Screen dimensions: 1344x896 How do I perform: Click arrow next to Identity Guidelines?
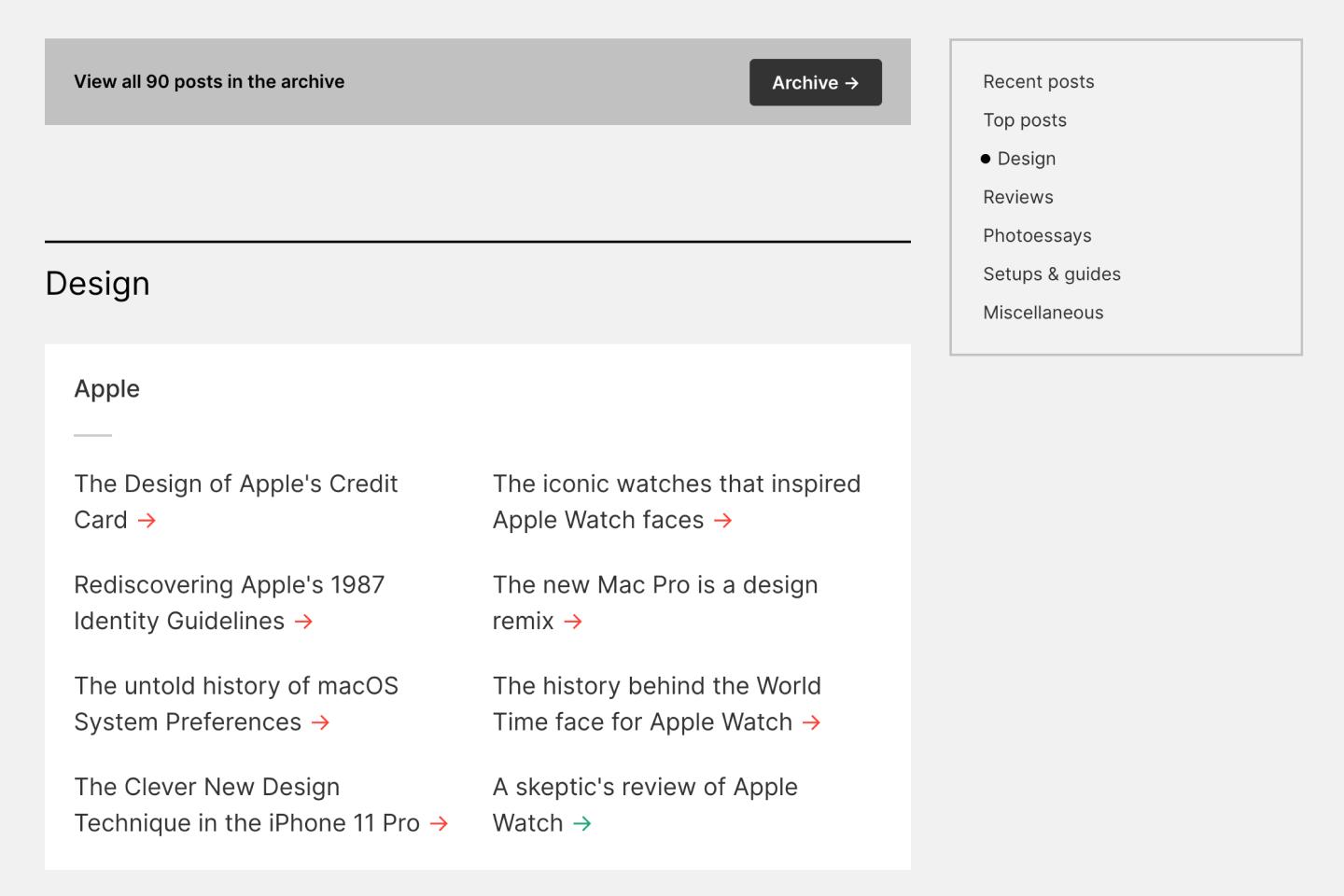click(x=303, y=622)
